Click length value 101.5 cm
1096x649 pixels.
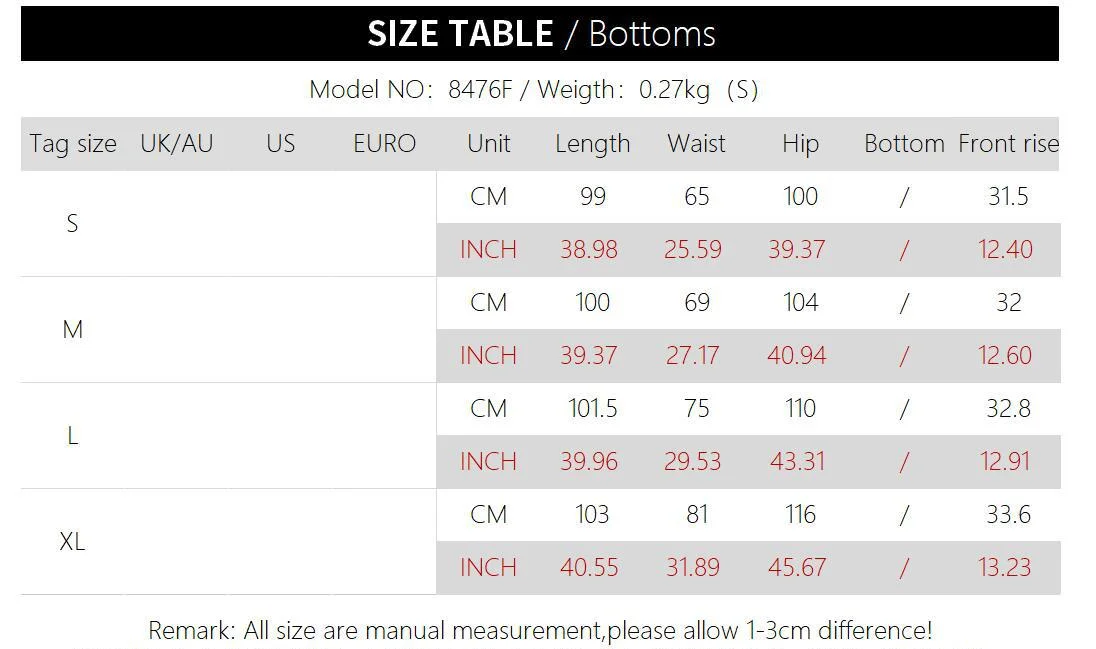[x=593, y=408]
